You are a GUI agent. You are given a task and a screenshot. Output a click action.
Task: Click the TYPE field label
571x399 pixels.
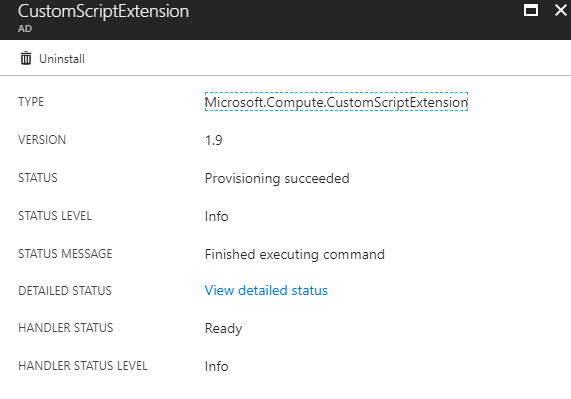click(31, 102)
